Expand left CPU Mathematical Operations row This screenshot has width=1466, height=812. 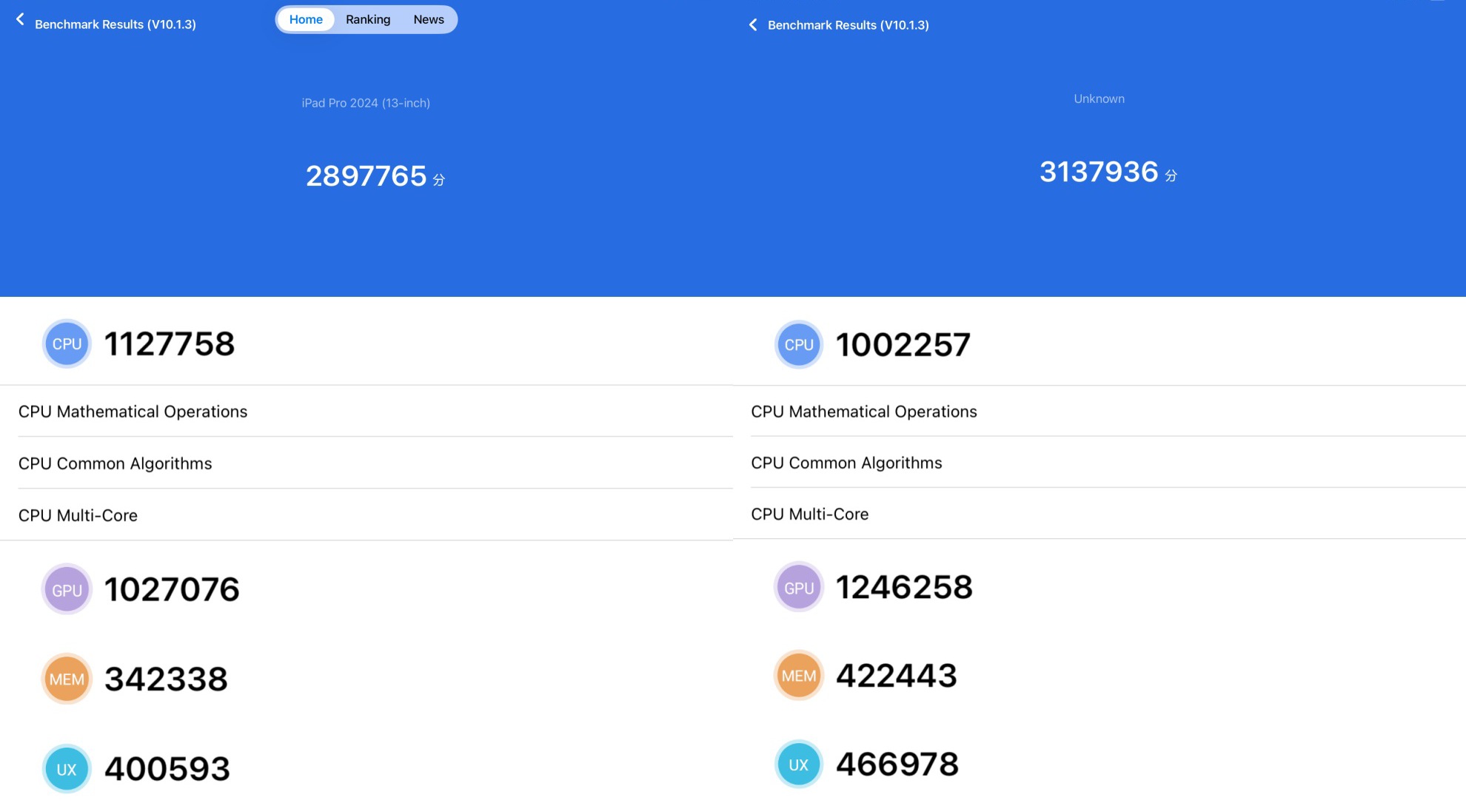coord(133,412)
